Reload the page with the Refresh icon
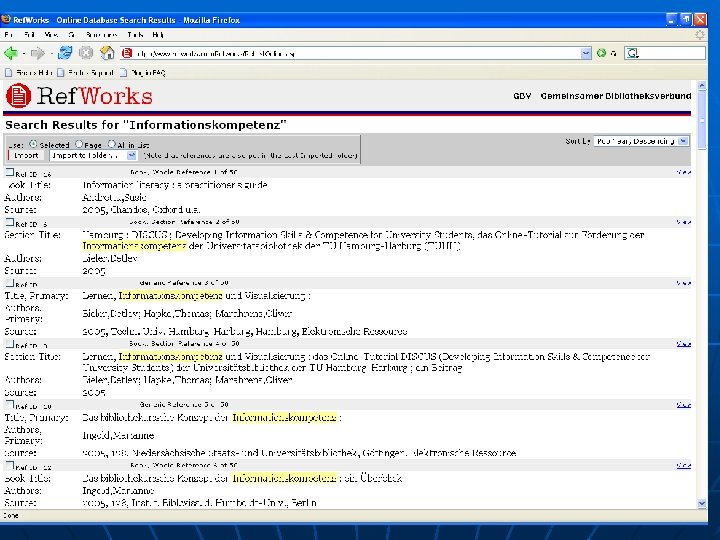The image size is (720, 540). (65, 53)
